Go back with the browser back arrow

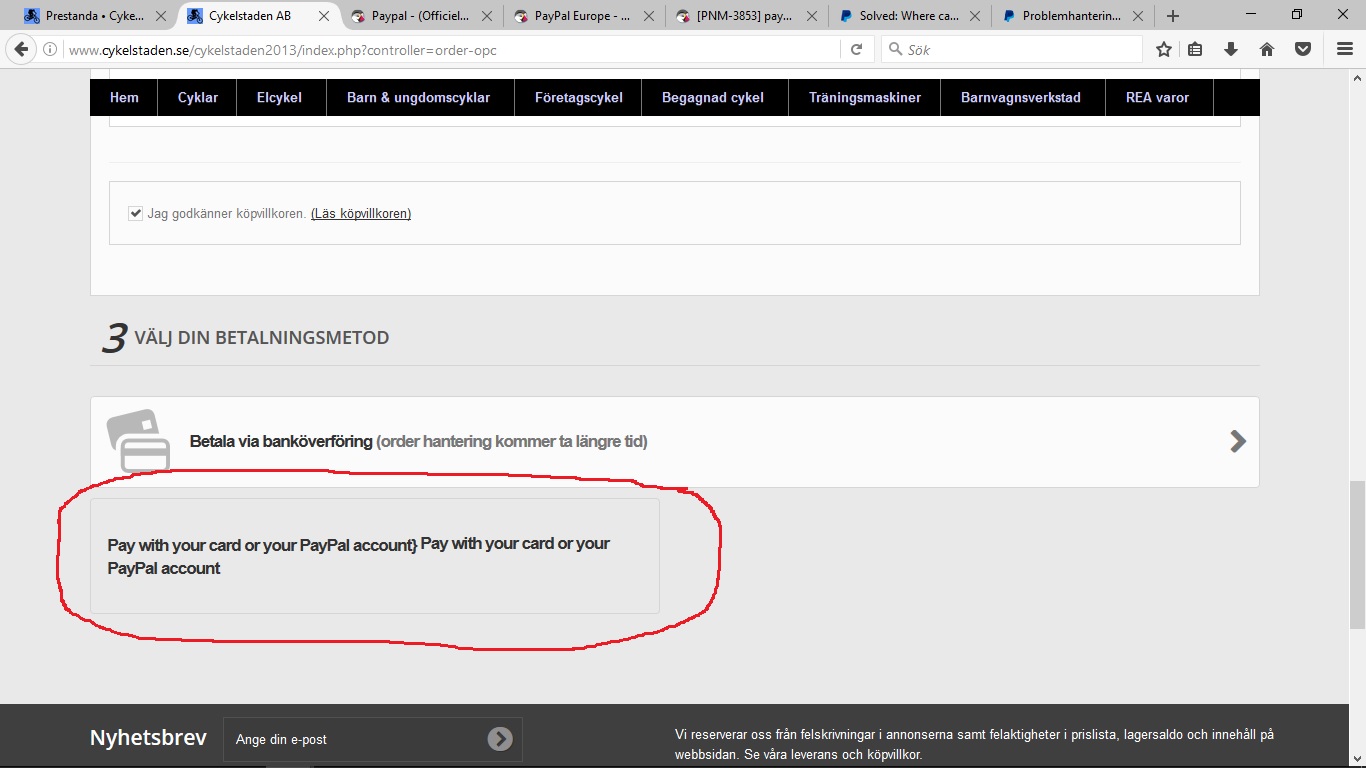(21, 49)
